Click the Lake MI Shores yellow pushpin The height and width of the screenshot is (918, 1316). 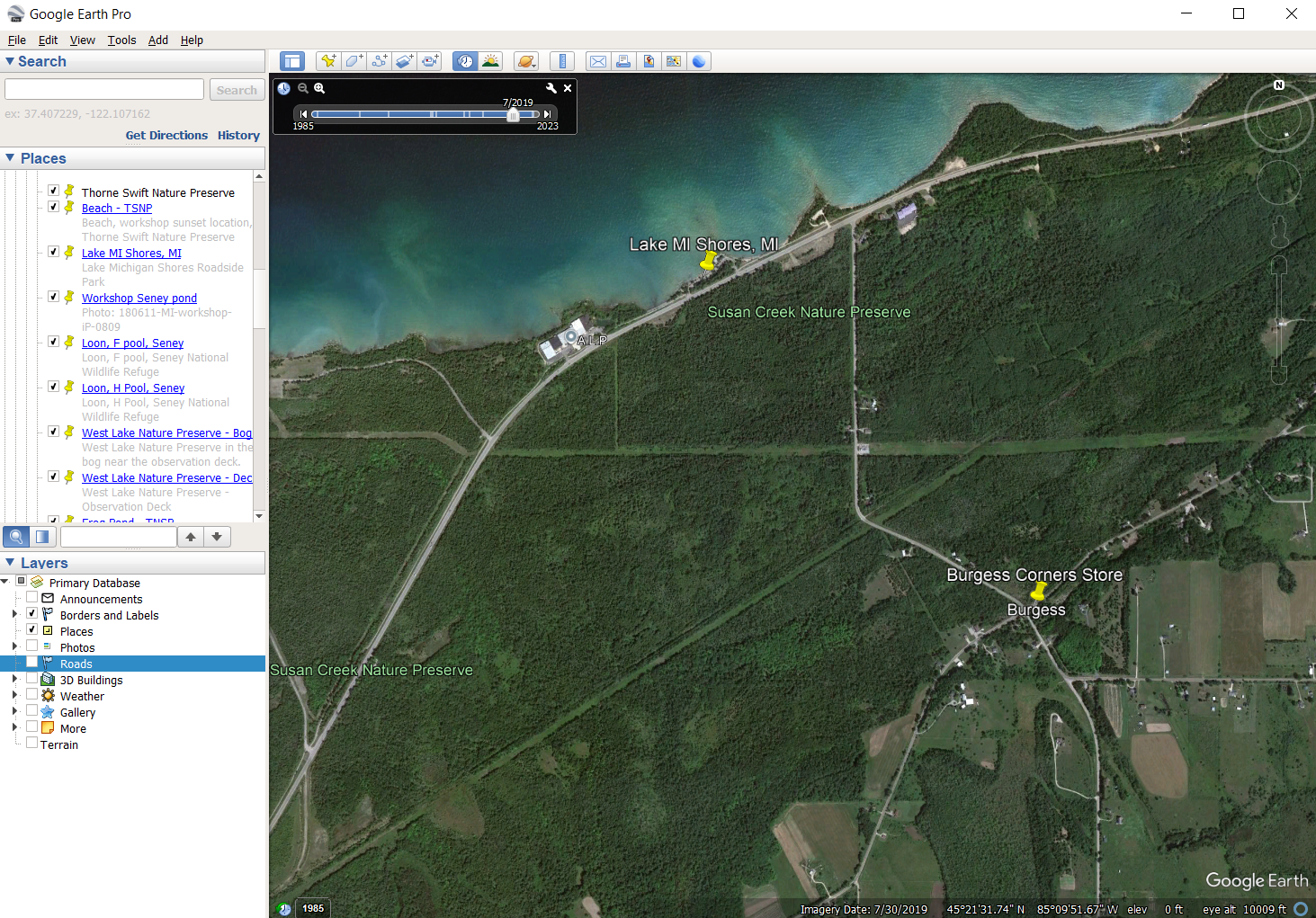[709, 261]
